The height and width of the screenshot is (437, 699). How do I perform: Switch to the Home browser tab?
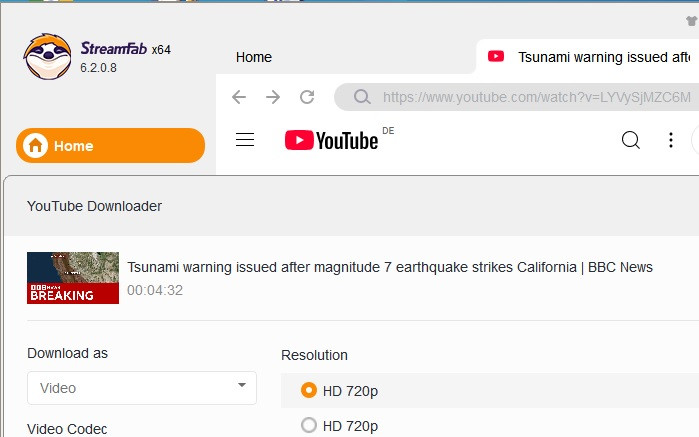point(254,57)
